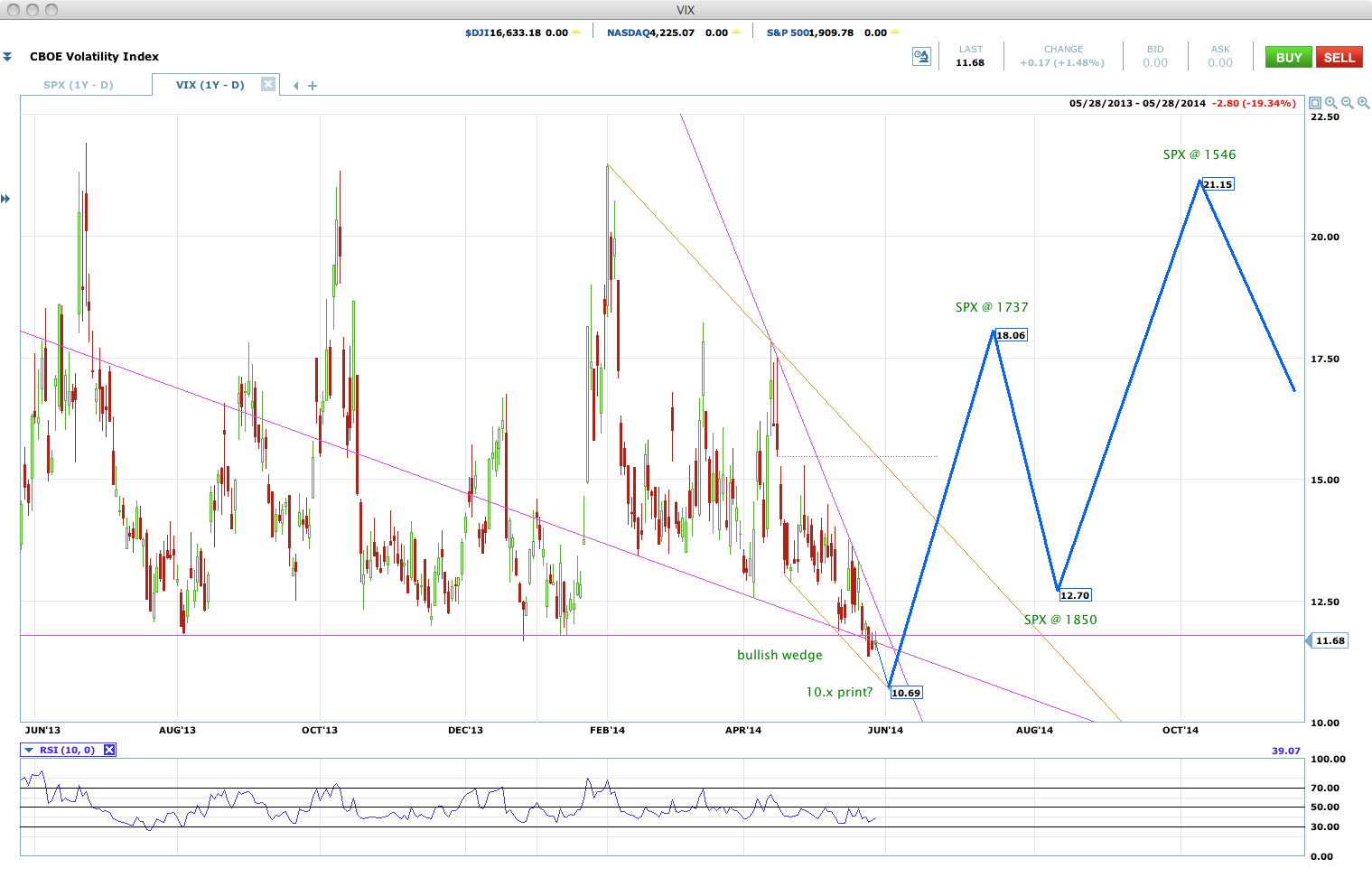Open the microscope research icon
The height and width of the screenshot is (887, 1372).
pyautogui.click(x=921, y=57)
